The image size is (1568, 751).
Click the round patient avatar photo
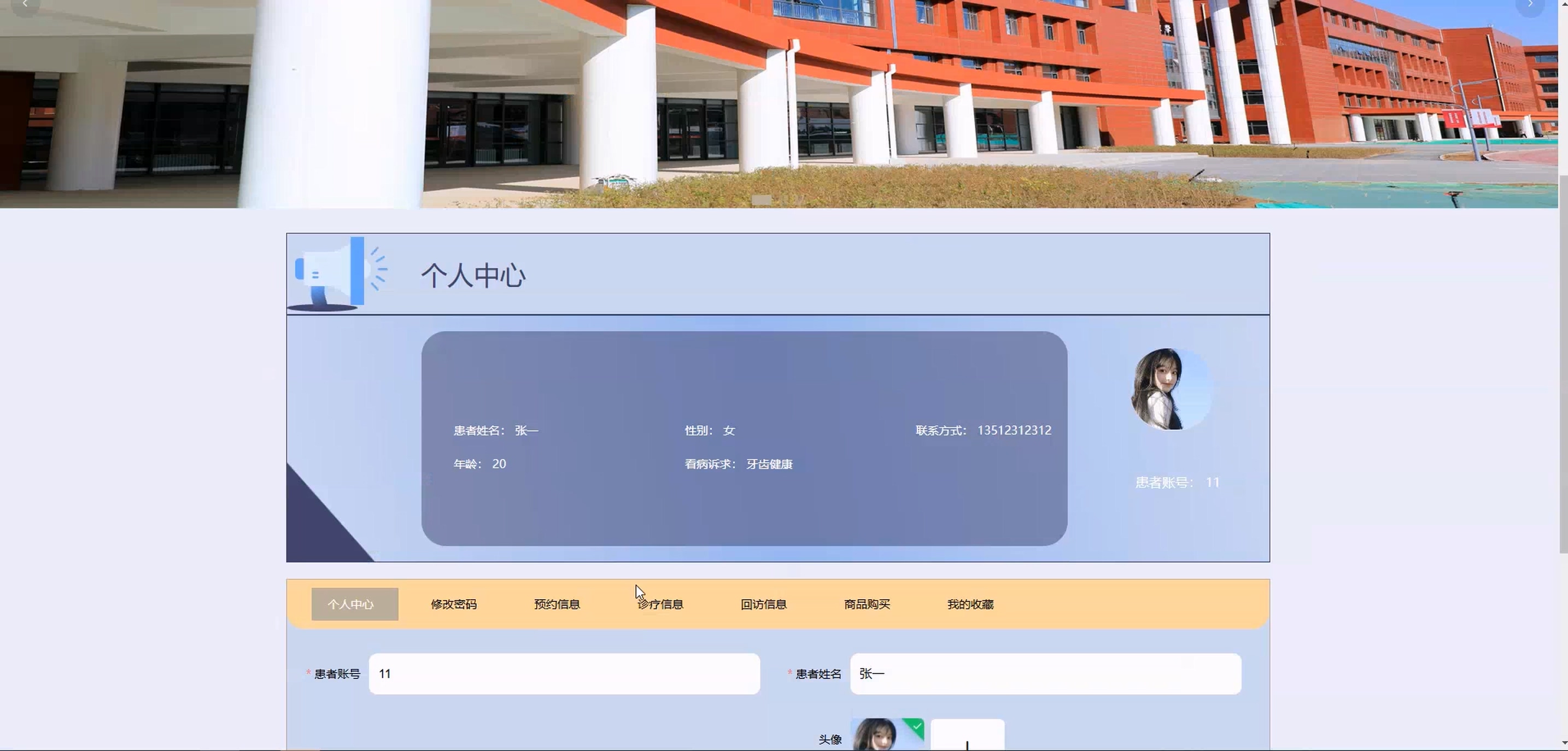click(x=1172, y=390)
